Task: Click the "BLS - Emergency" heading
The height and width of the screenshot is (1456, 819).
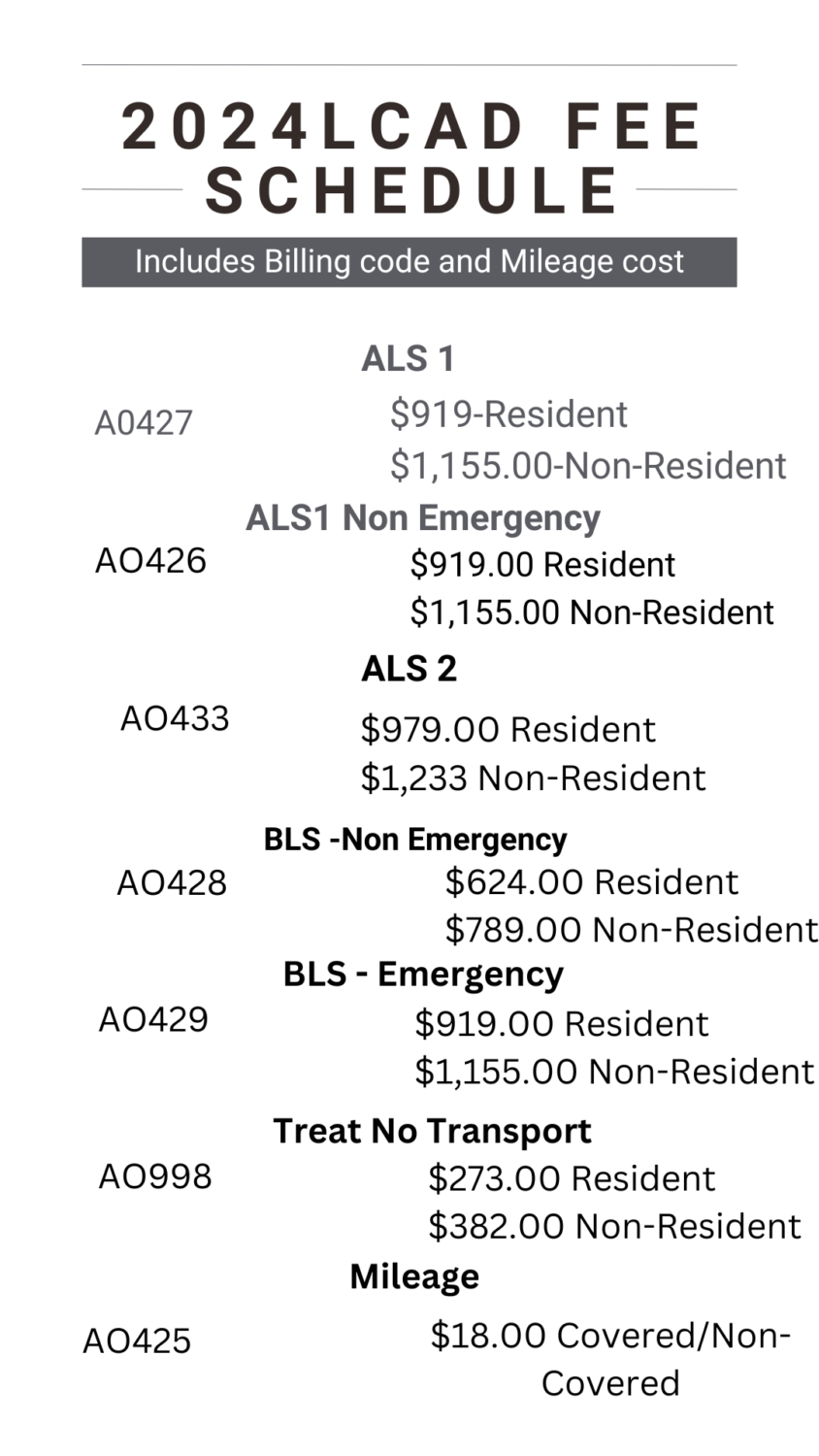Action: point(423,974)
